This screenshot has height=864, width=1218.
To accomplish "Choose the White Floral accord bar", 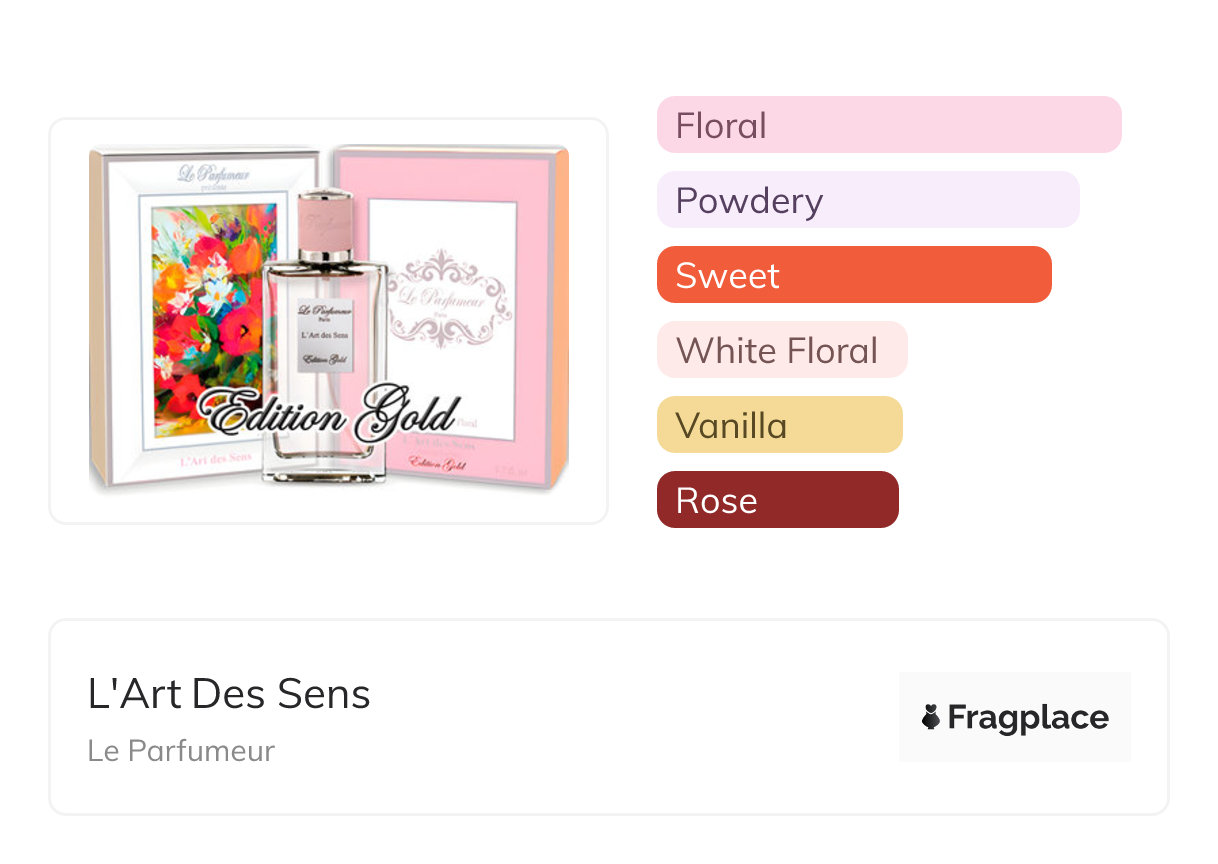I will (x=781, y=350).
